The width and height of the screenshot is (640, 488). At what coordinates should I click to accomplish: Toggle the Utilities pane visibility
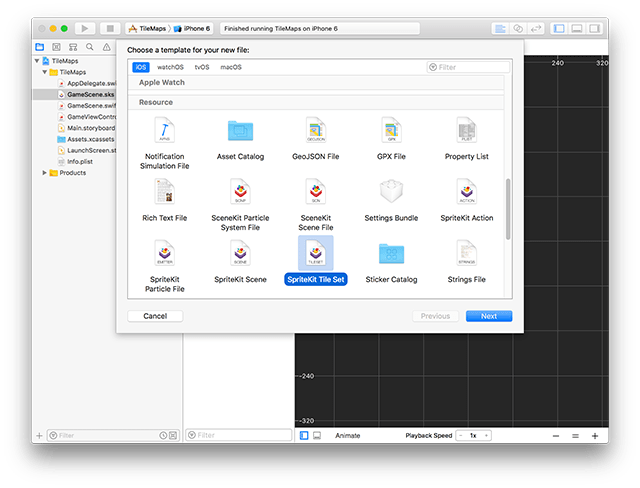pyautogui.click(x=595, y=29)
